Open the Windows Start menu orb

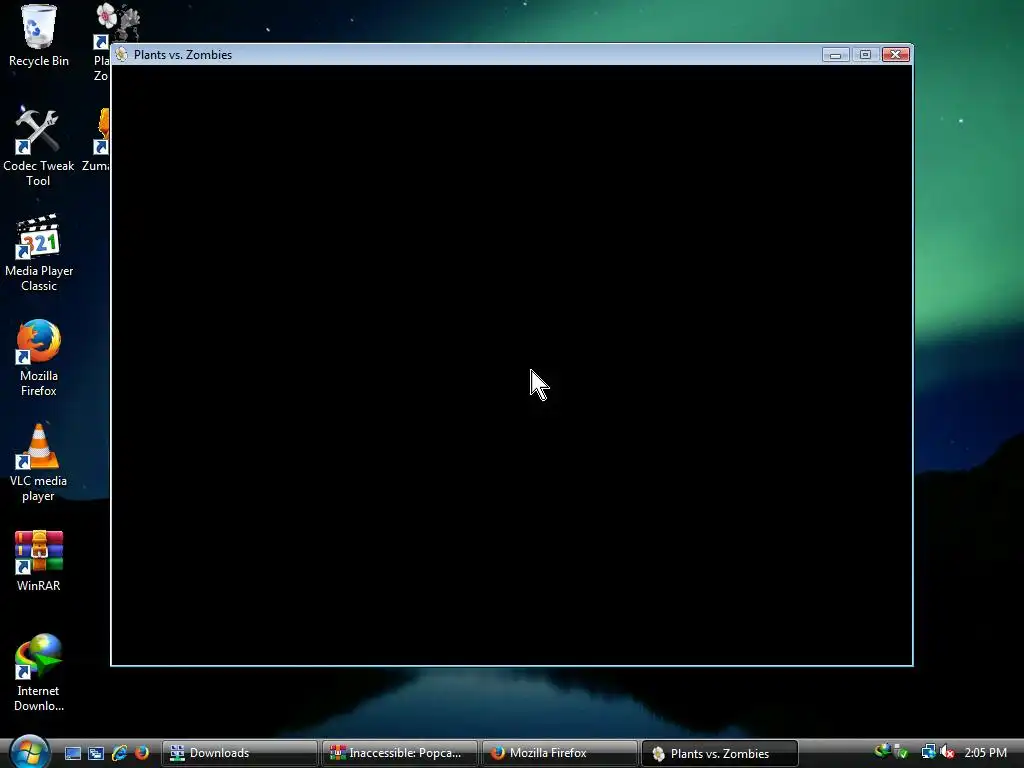coord(29,752)
